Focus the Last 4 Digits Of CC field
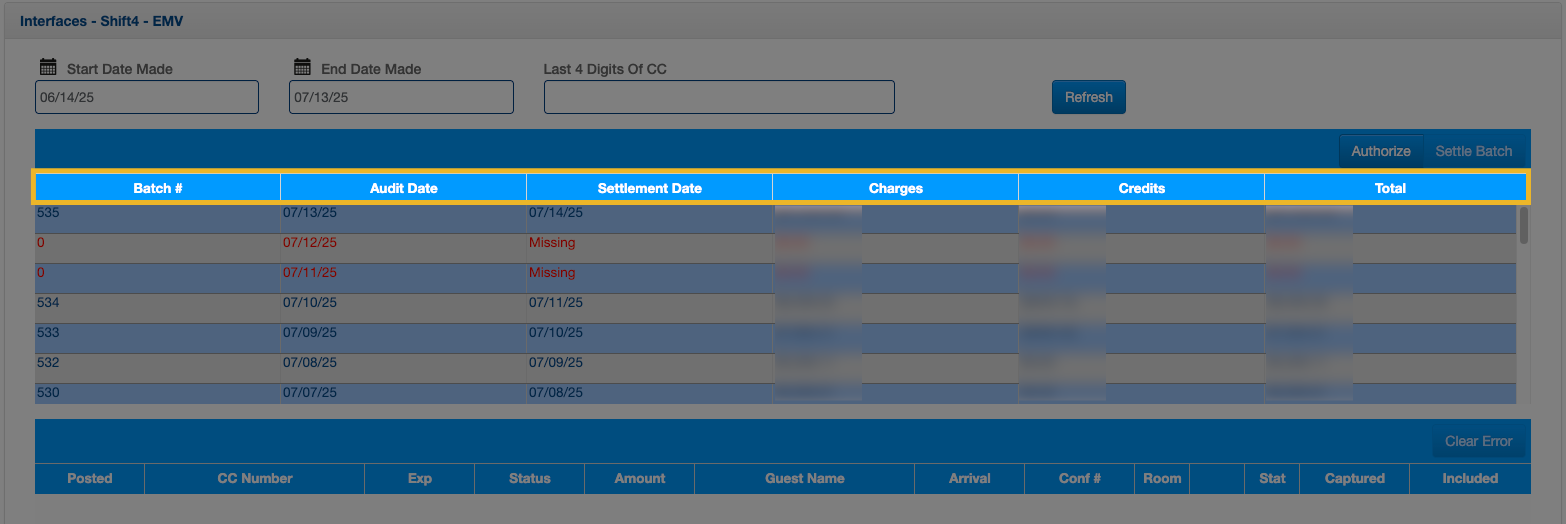This screenshot has height=524, width=1566. [x=718, y=97]
